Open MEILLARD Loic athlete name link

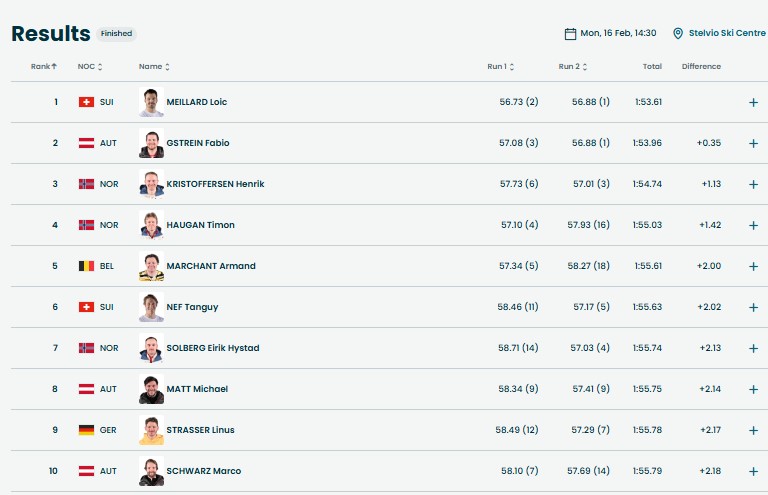click(196, 102)
